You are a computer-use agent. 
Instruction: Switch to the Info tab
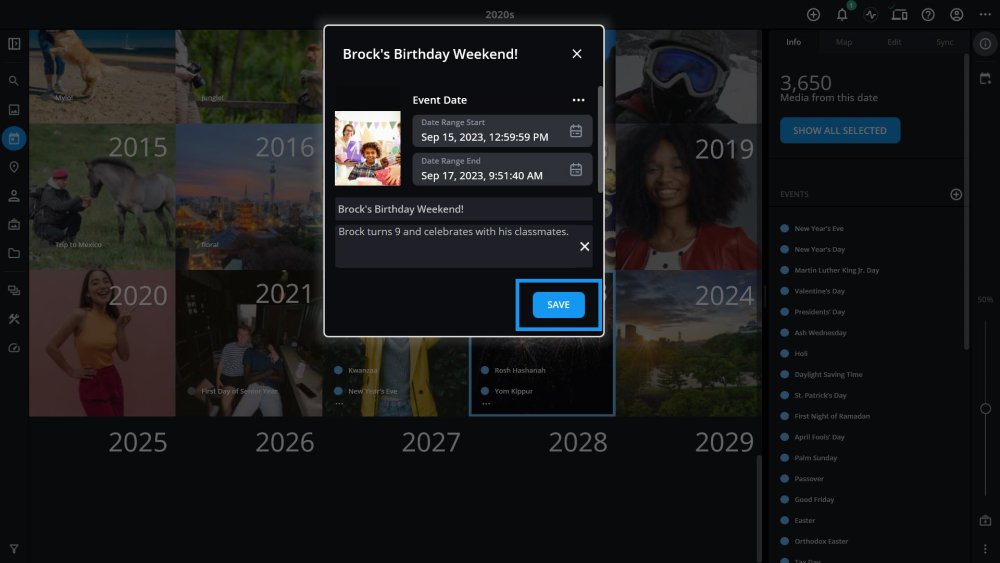793,42
